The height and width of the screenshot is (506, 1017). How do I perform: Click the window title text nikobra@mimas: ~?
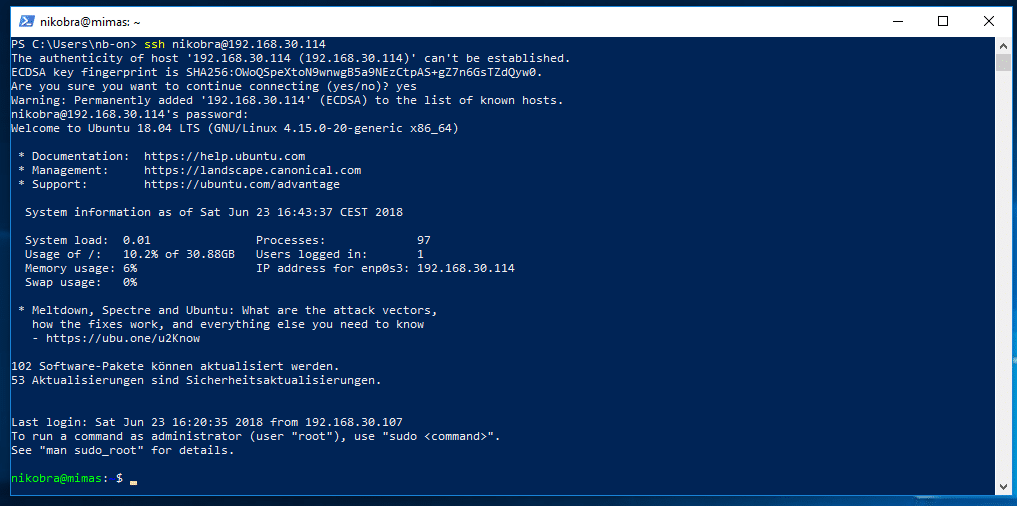(x=90, y=22)
